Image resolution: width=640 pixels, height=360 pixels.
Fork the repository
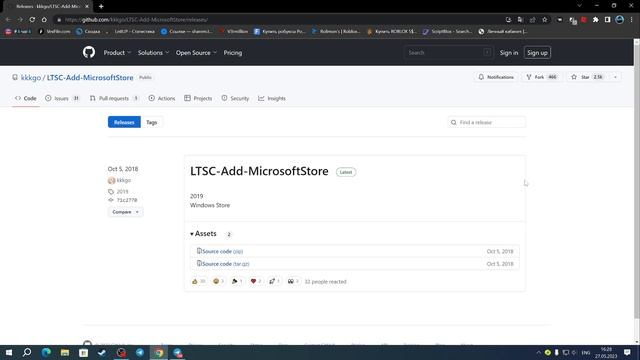pos(541,77)
